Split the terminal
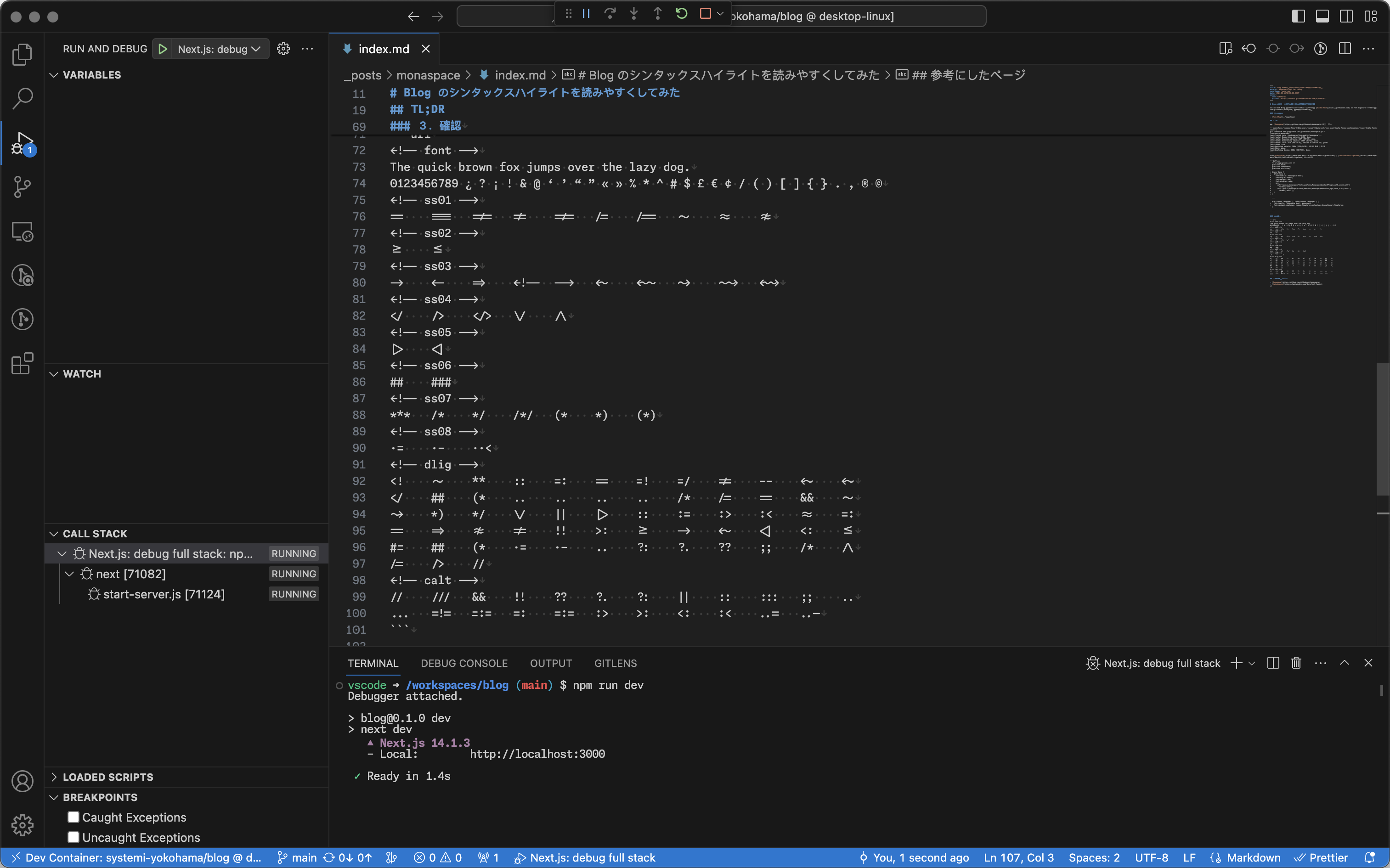The height and width of the screenshot is (868, 1390). click(x=1273, y=663)
